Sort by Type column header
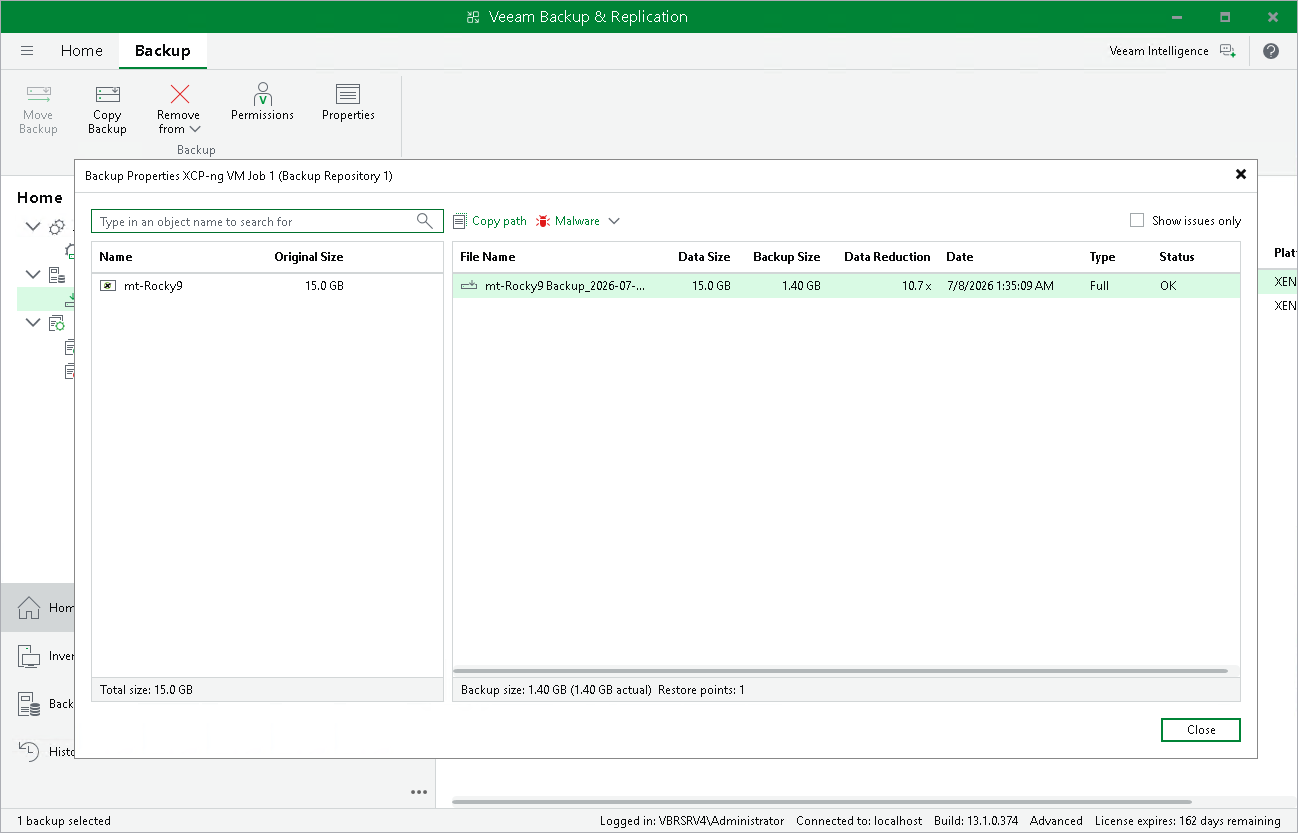Screen dimensions: 1298x833 (x=1102, y=257)
